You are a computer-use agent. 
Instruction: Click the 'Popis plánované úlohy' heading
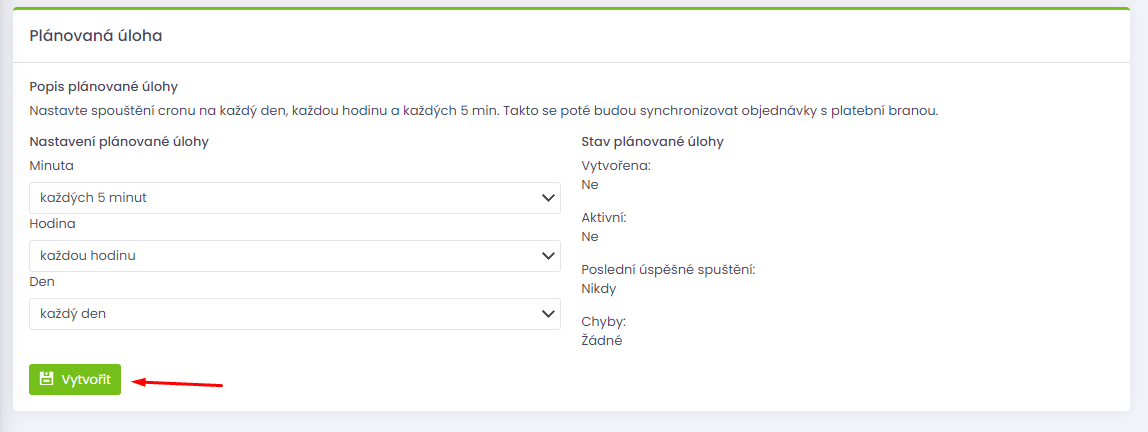click(104, 86)
